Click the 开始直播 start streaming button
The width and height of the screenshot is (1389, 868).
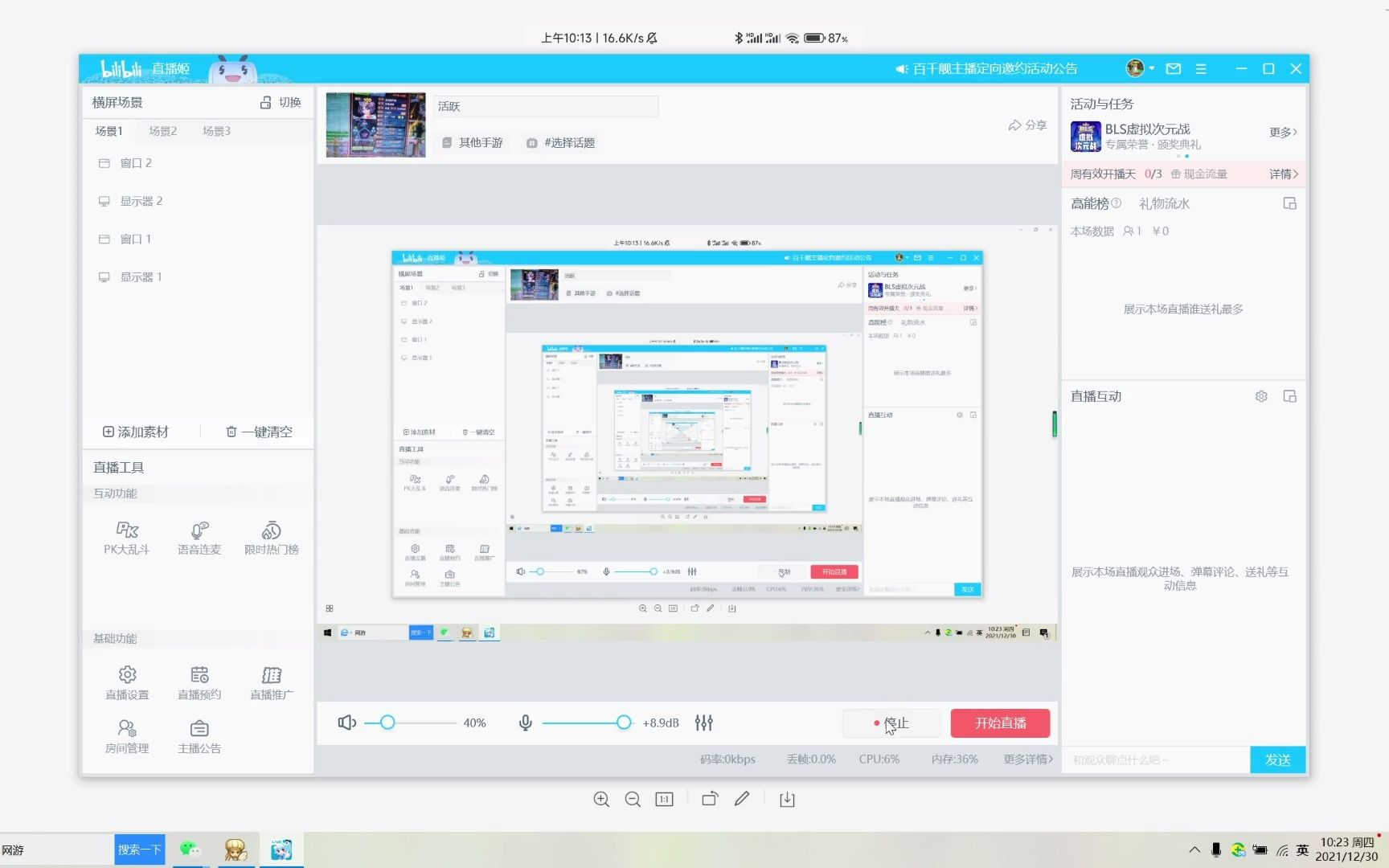click(x=1000, y=723)
